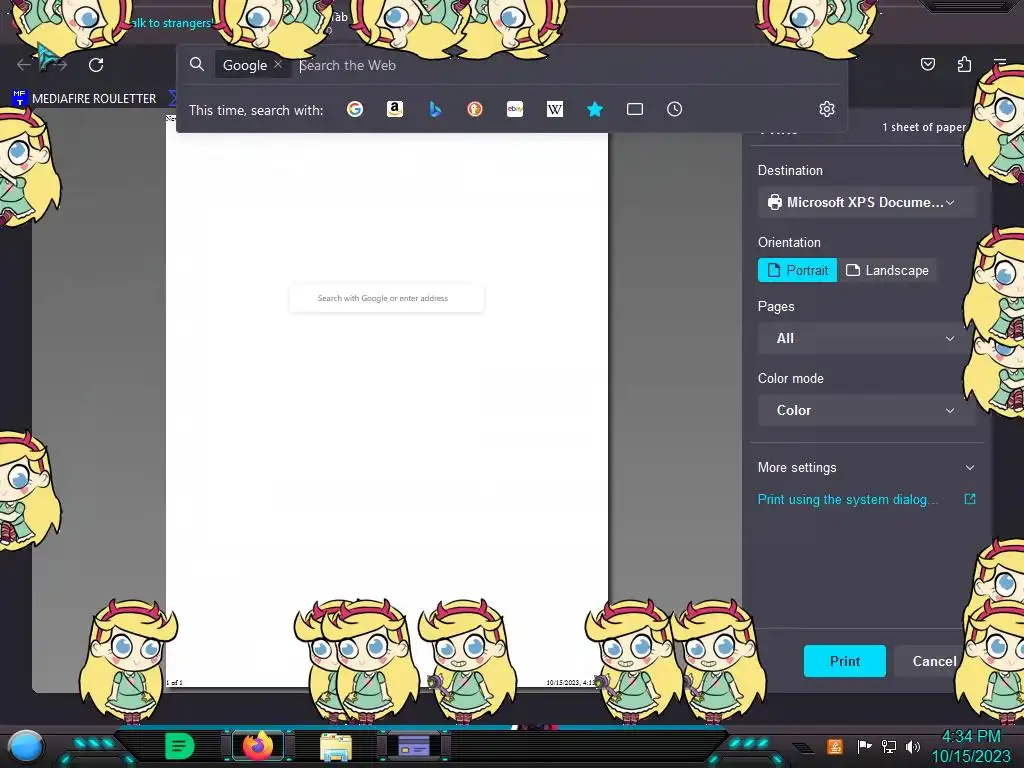The image size is (1024, 768).
Task: Search this time with DuckDuckGo icon
Action: 475,109
